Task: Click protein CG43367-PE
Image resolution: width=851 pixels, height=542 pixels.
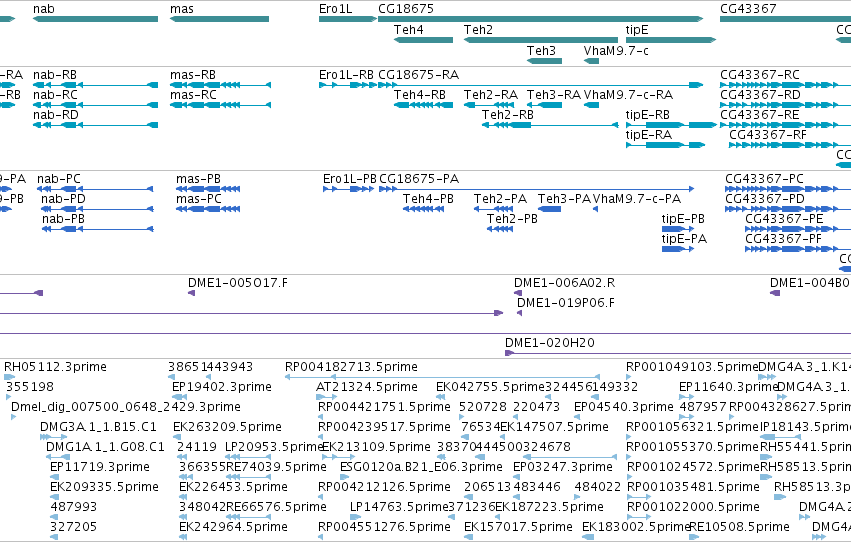Action: tap(798, 229)
